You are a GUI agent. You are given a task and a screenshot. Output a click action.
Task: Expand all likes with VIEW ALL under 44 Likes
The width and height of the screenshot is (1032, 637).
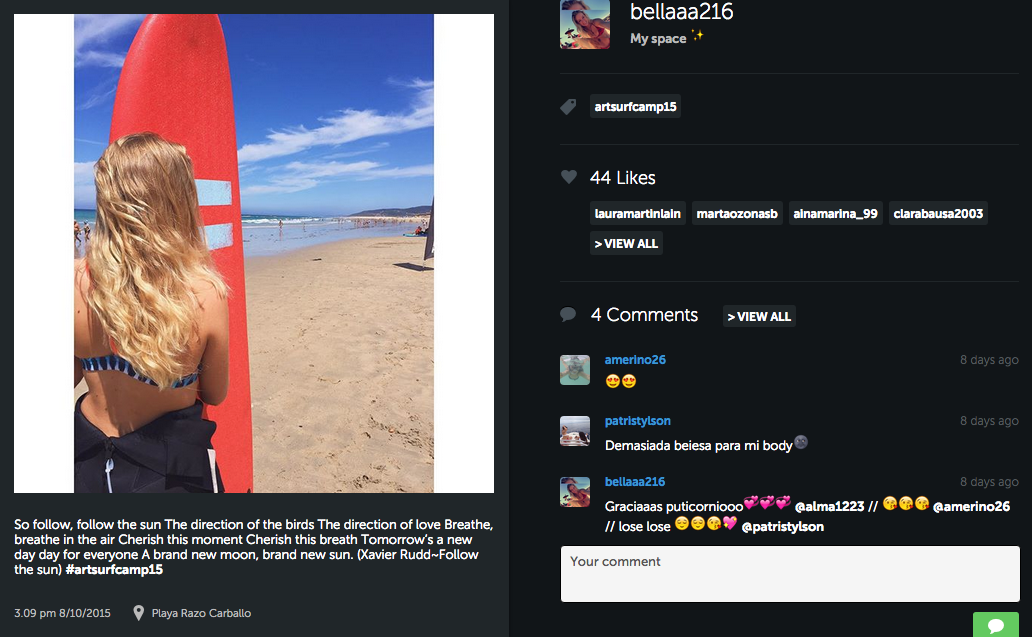coord(626,243)
